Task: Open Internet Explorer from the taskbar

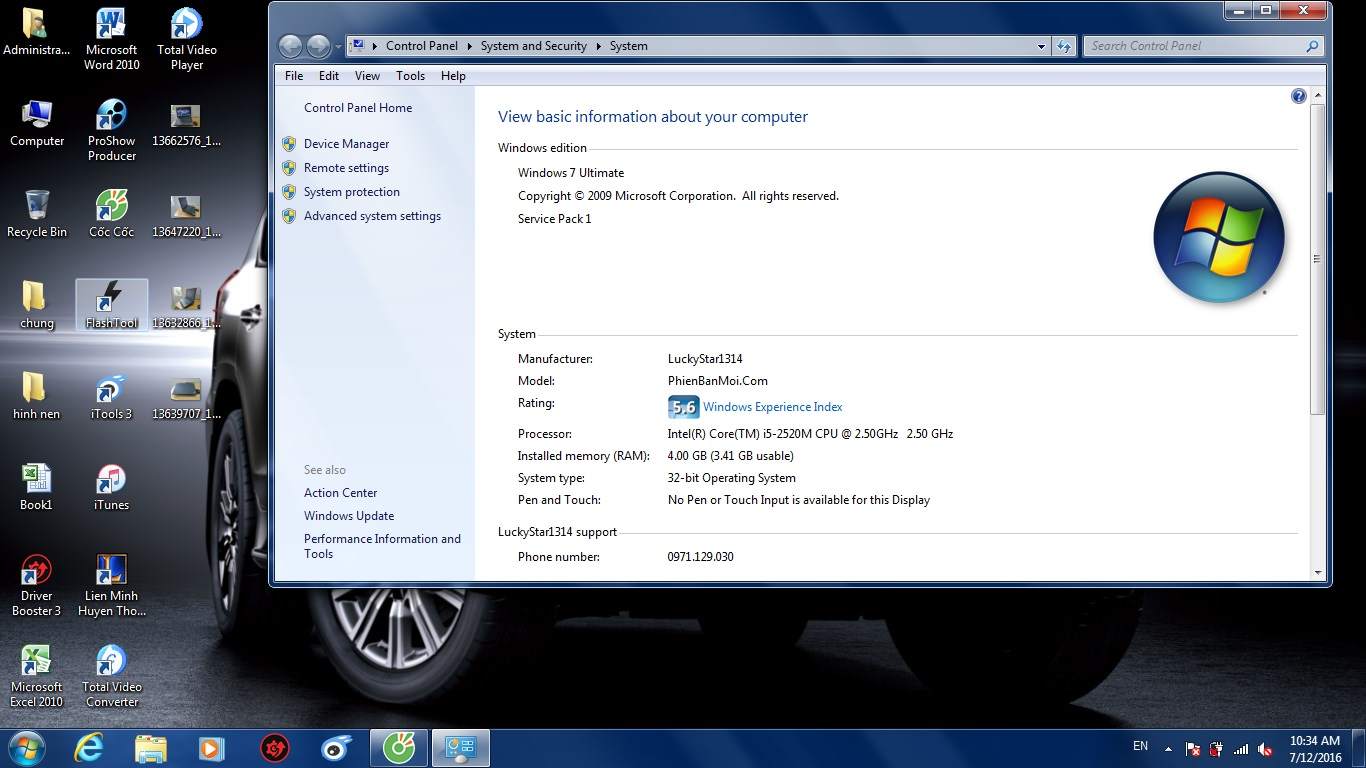Action: [x=90, y=747]
